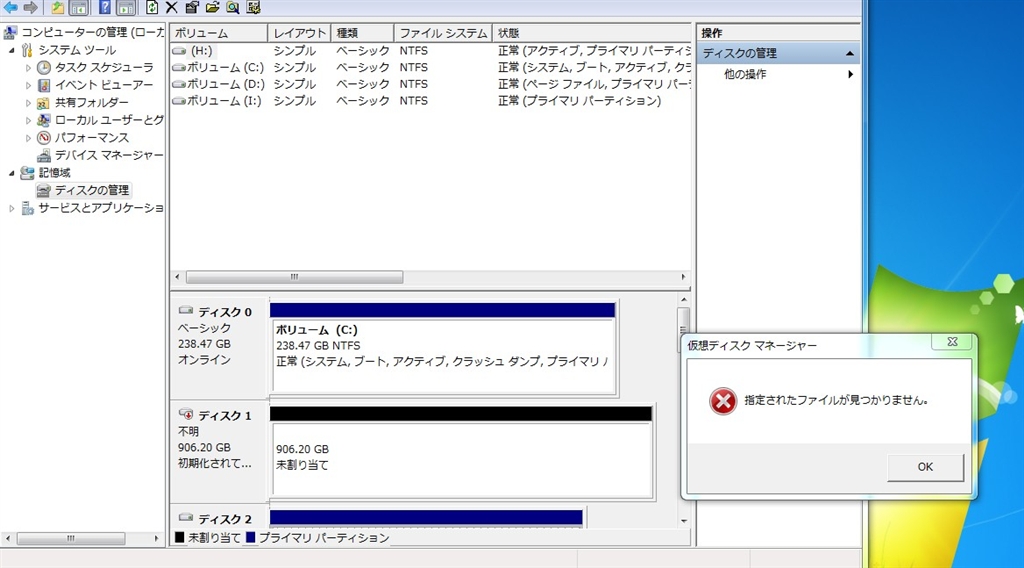
Task: Collapse the ディスクの管理 actions section arrow
Action: tap(850, 54)
